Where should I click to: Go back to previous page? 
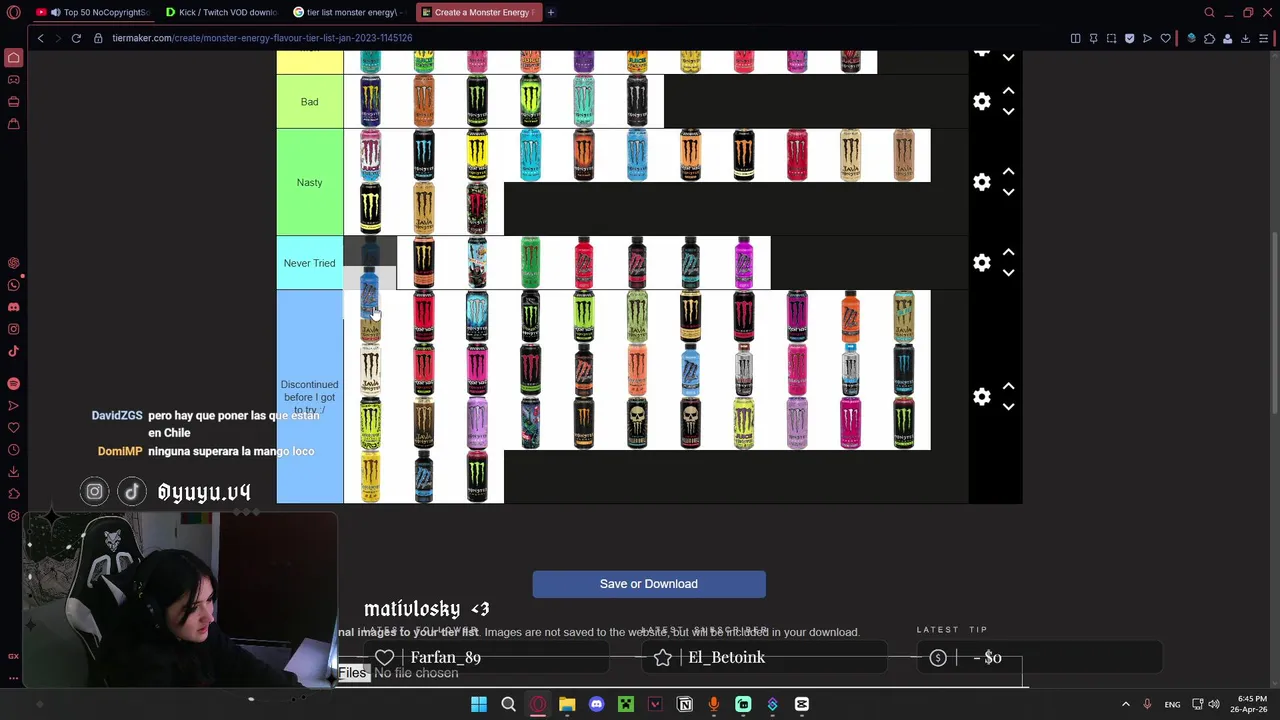40,38
